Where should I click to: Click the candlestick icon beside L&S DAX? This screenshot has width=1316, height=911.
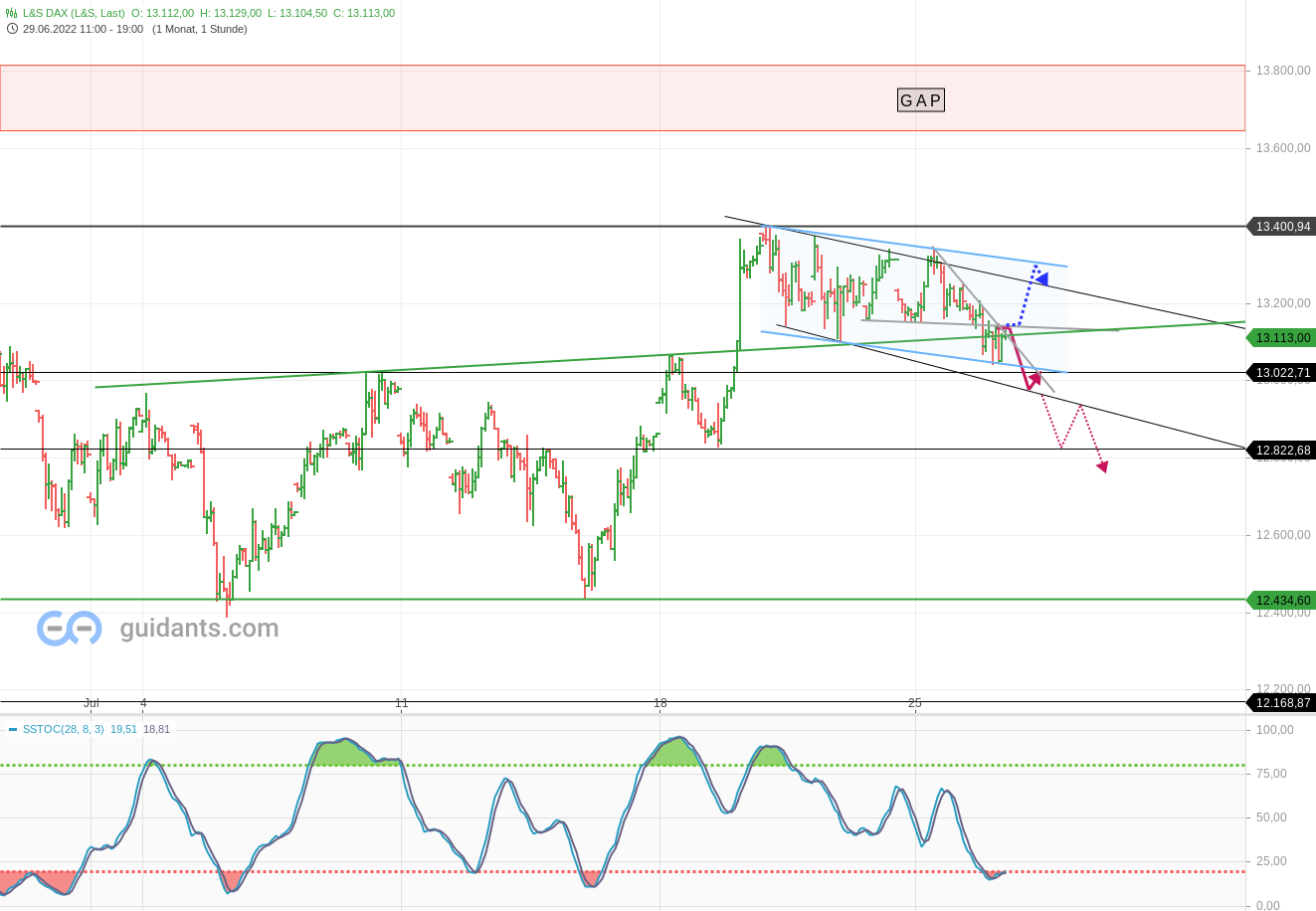pyautogui.click(x=12, y=13)
